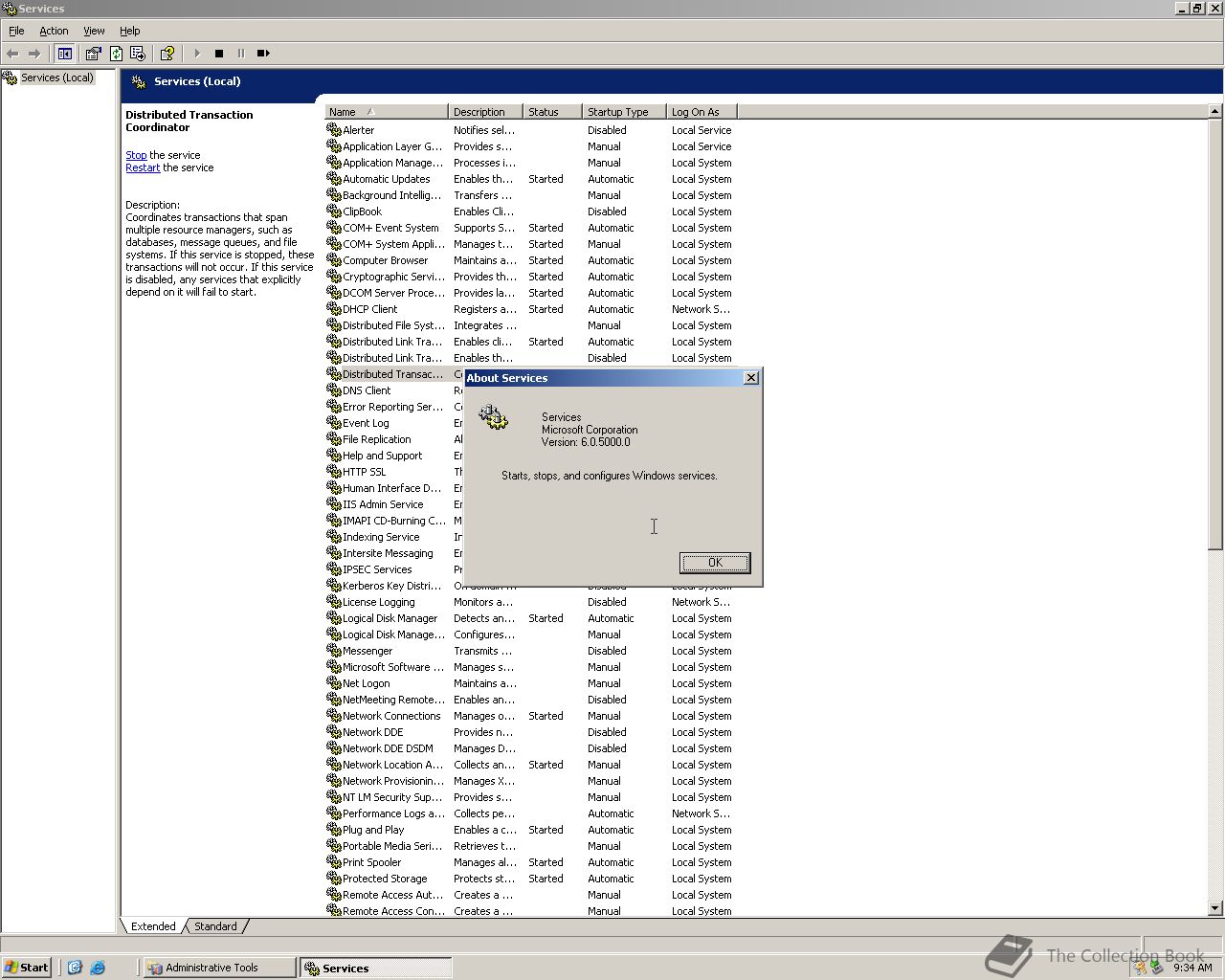Click the Services taskbar button
This screenshot has width=1225, height=980.
click(x=375, y=968)
